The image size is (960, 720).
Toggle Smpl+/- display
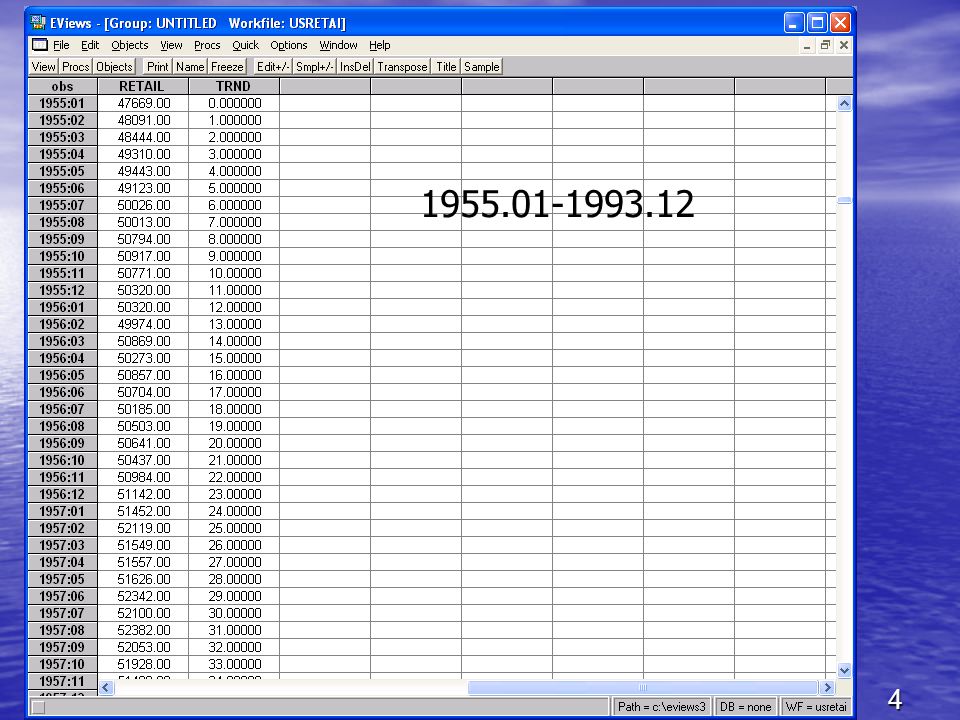[315, 67]
